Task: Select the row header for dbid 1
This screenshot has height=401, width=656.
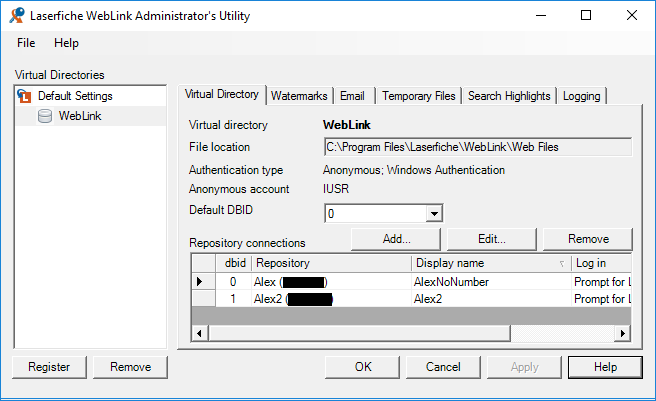Action: click(x=203, y=298)
